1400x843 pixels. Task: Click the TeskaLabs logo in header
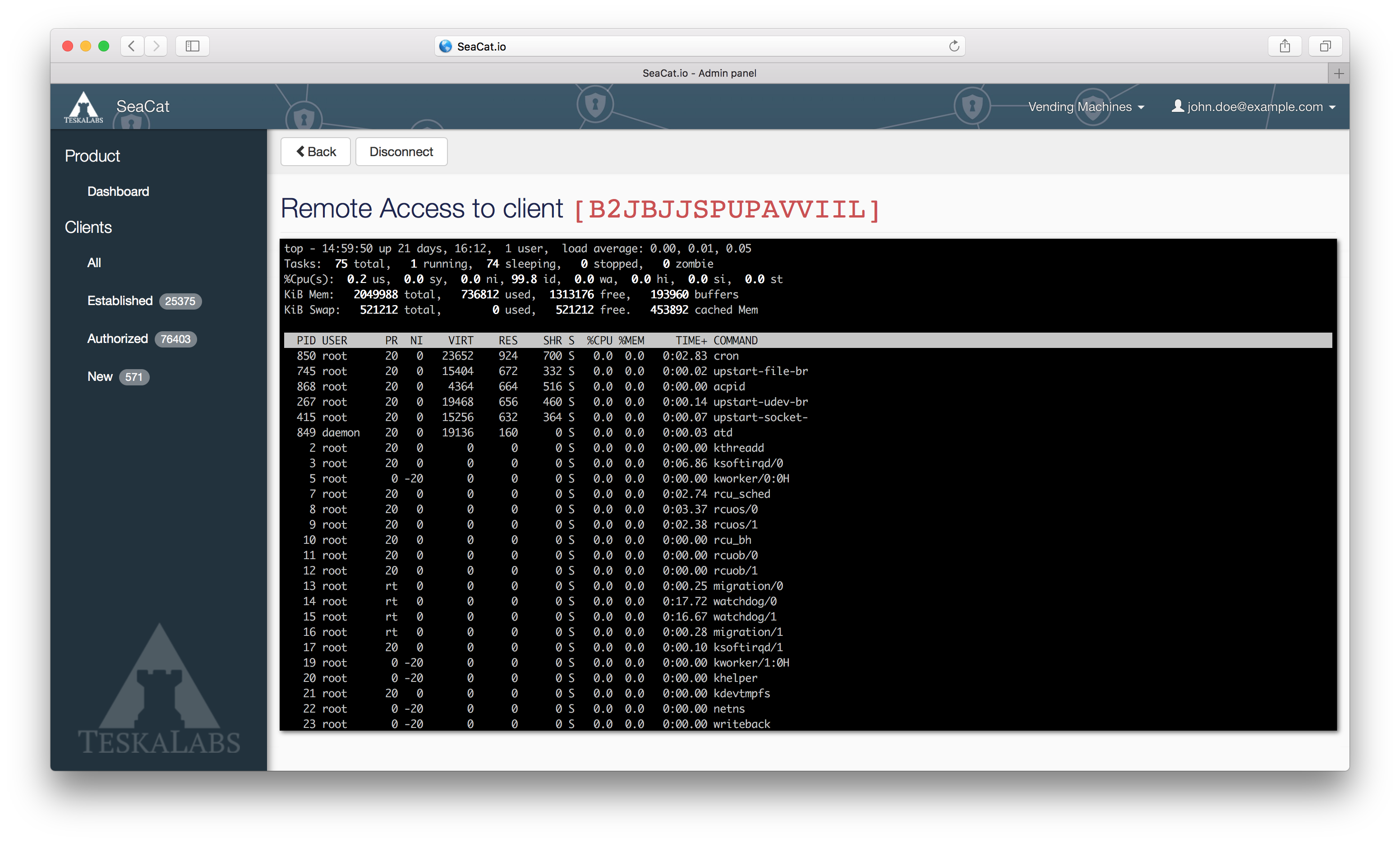[83, 107]
